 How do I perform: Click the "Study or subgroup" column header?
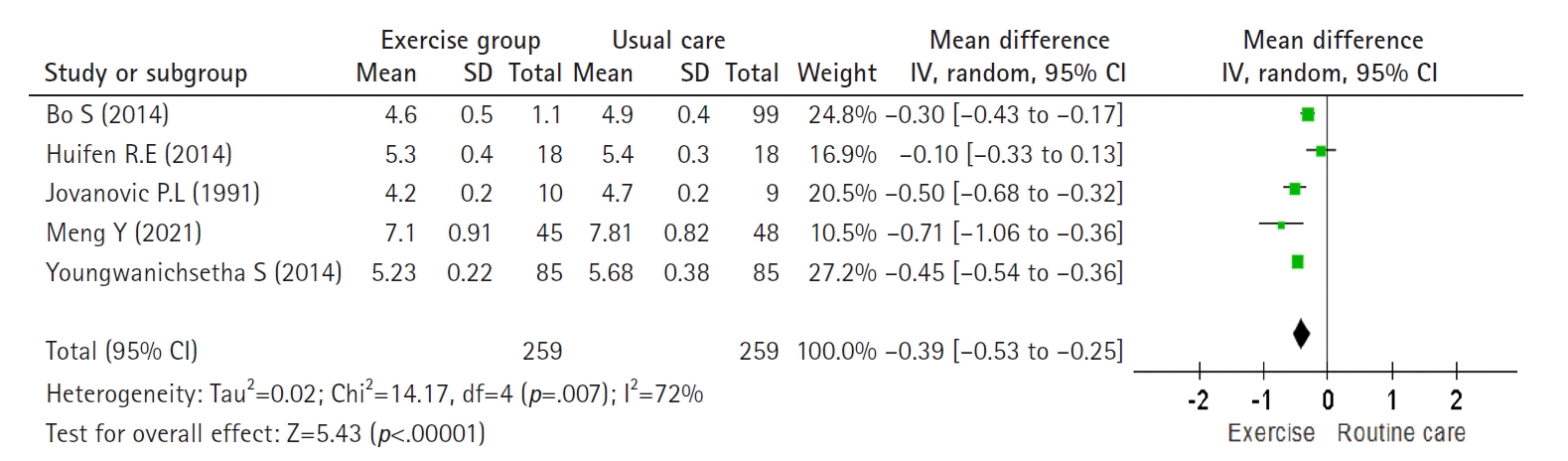click(x=146, y=74)
